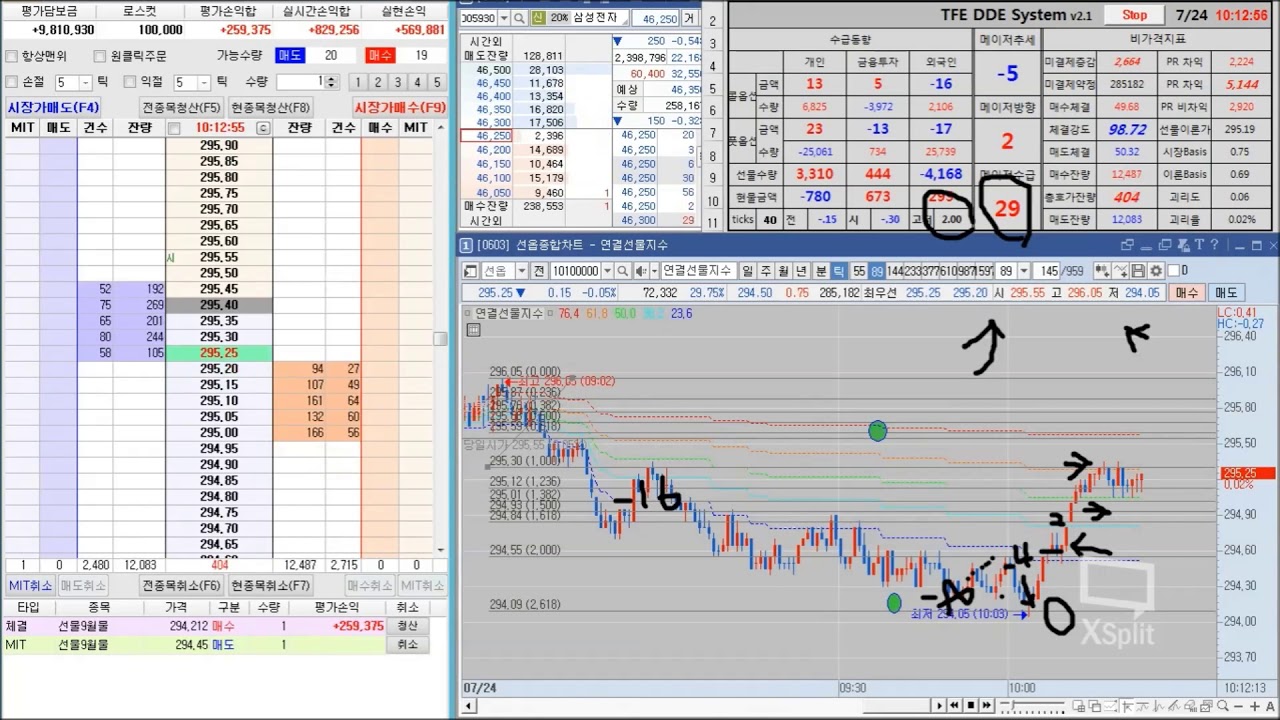
Task: Click the C center button beside the time
Action: (x=263, y=128)
